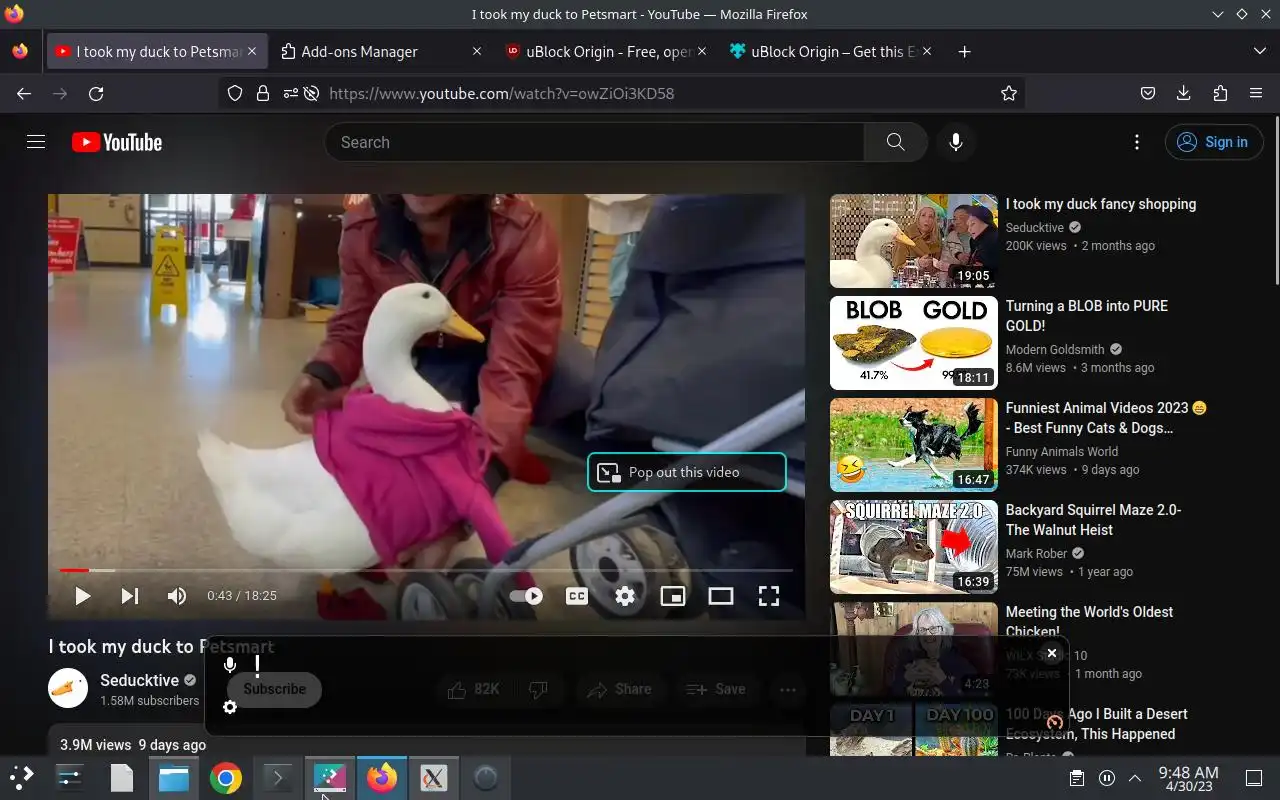The image size is (1280, 800).
Task: Open the Firefox application menu
Action: (1256, 93)
